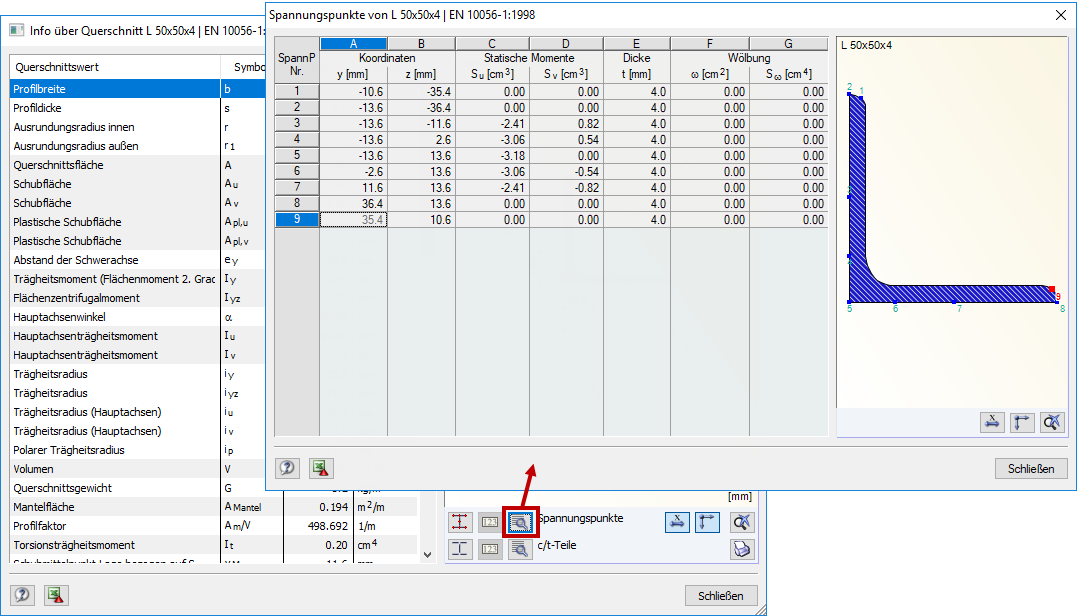Toggle principal axes in Spannungspunkte graphic
Viewport: 1081px width, 616px height.
coord(1022,422)
